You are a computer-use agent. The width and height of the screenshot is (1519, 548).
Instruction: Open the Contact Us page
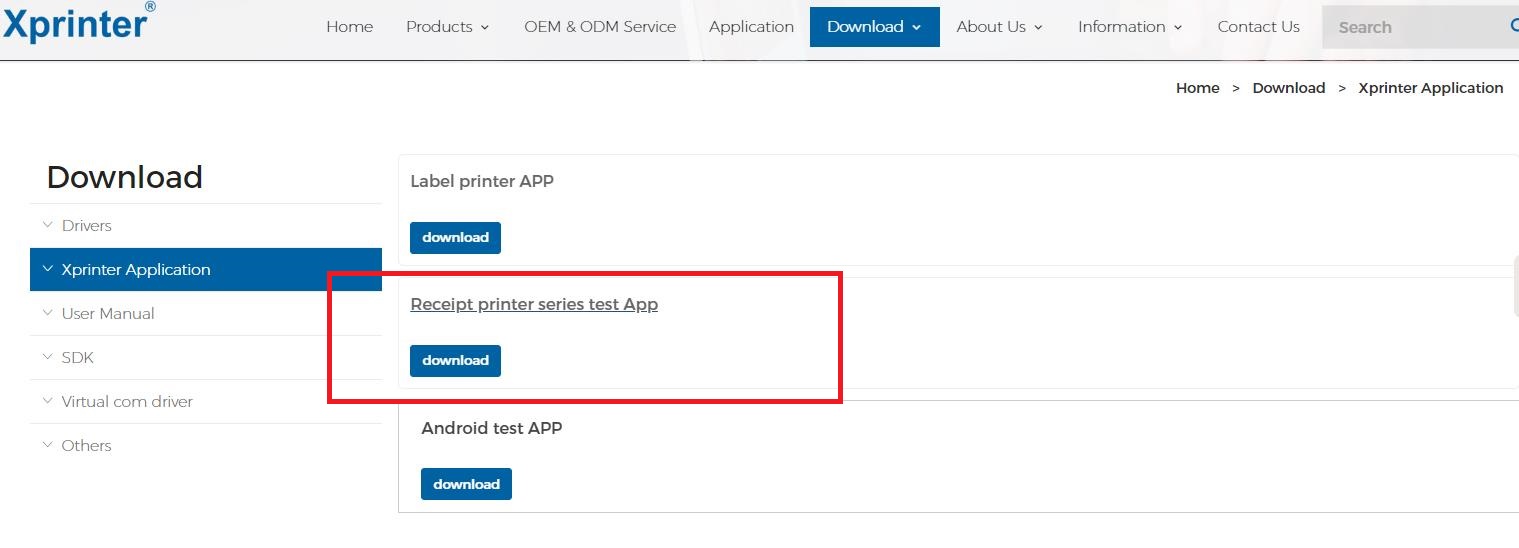click(x=1259, y=27)
